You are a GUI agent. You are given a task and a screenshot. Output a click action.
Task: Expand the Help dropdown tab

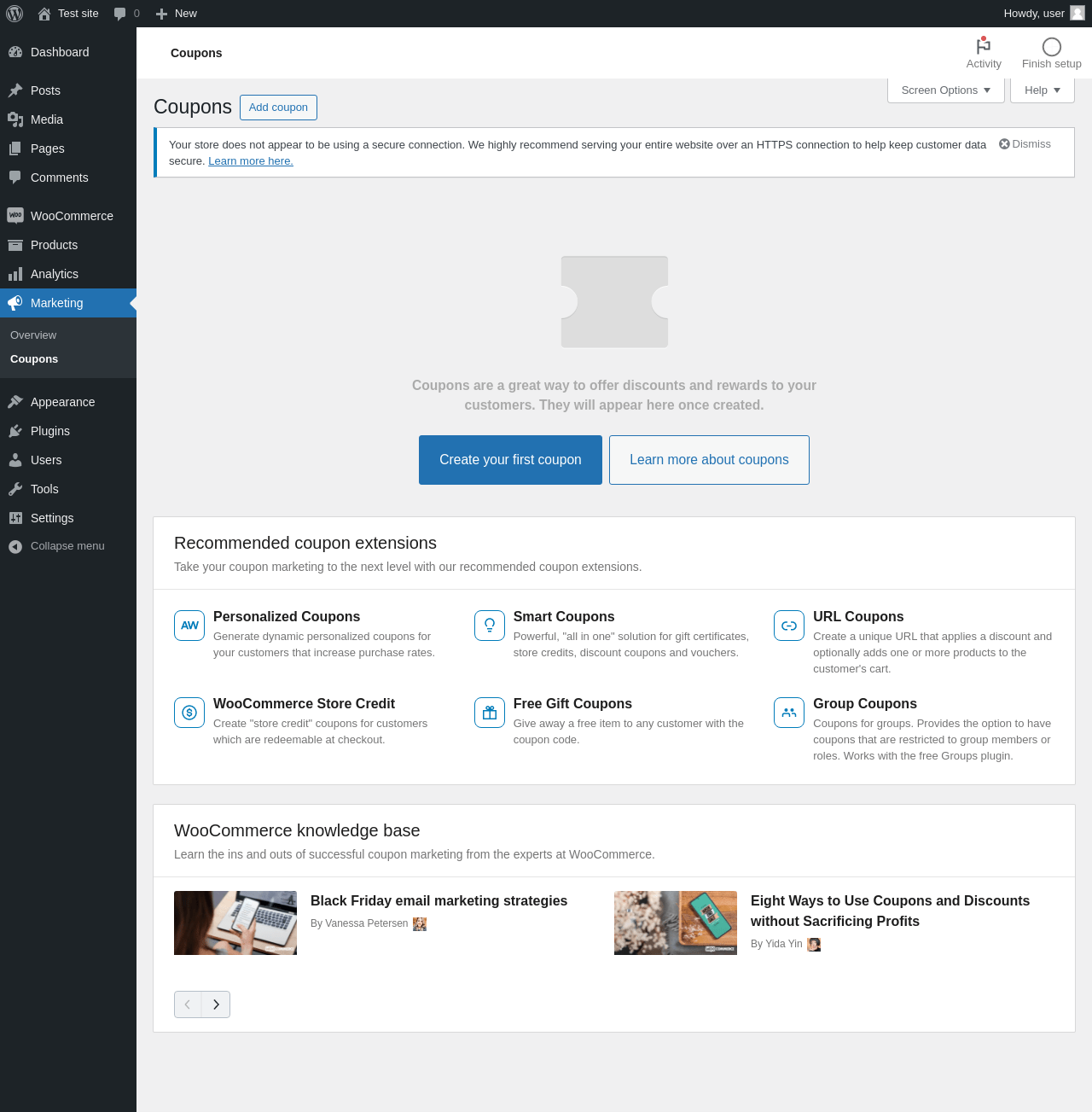pos(1043,90)
